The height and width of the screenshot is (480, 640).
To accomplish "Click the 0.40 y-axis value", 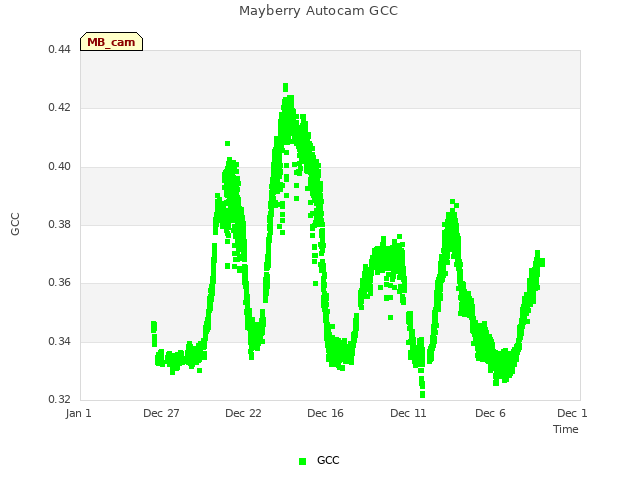I will pos(59,167).
